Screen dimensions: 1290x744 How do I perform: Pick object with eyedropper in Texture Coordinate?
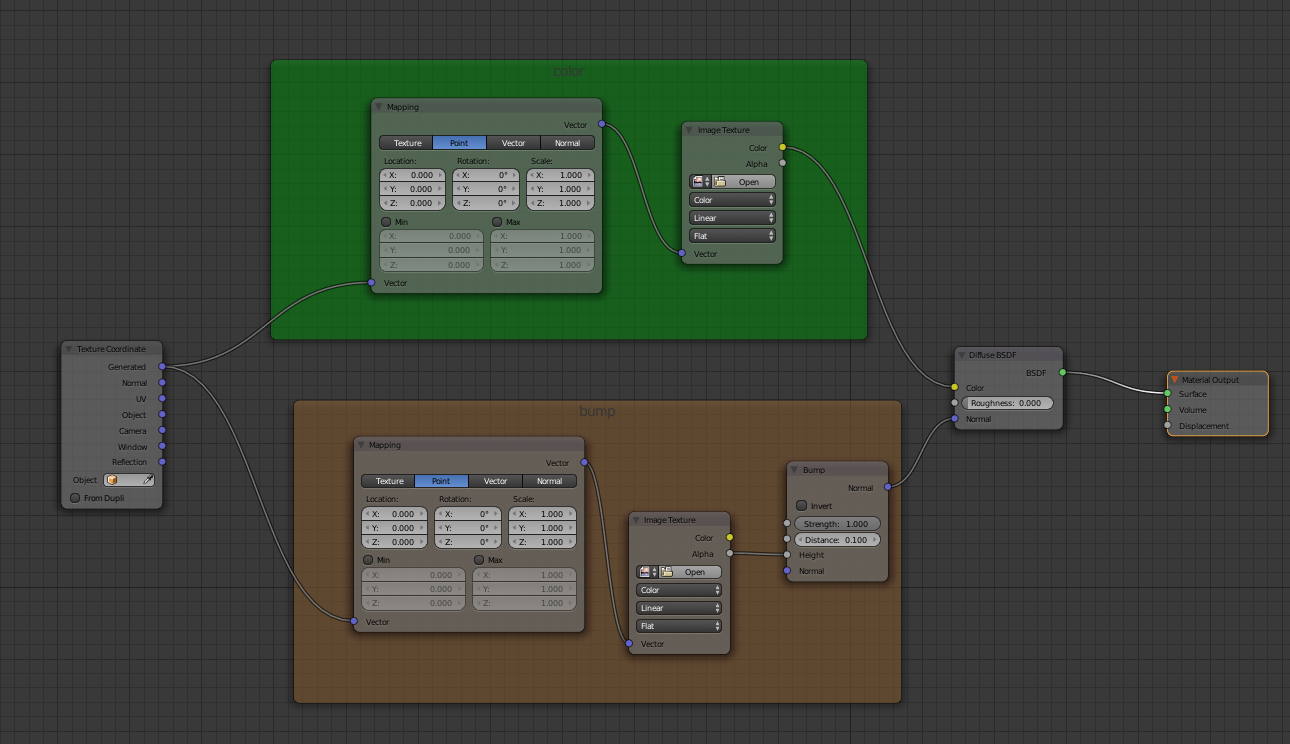[x=148, y=480]
